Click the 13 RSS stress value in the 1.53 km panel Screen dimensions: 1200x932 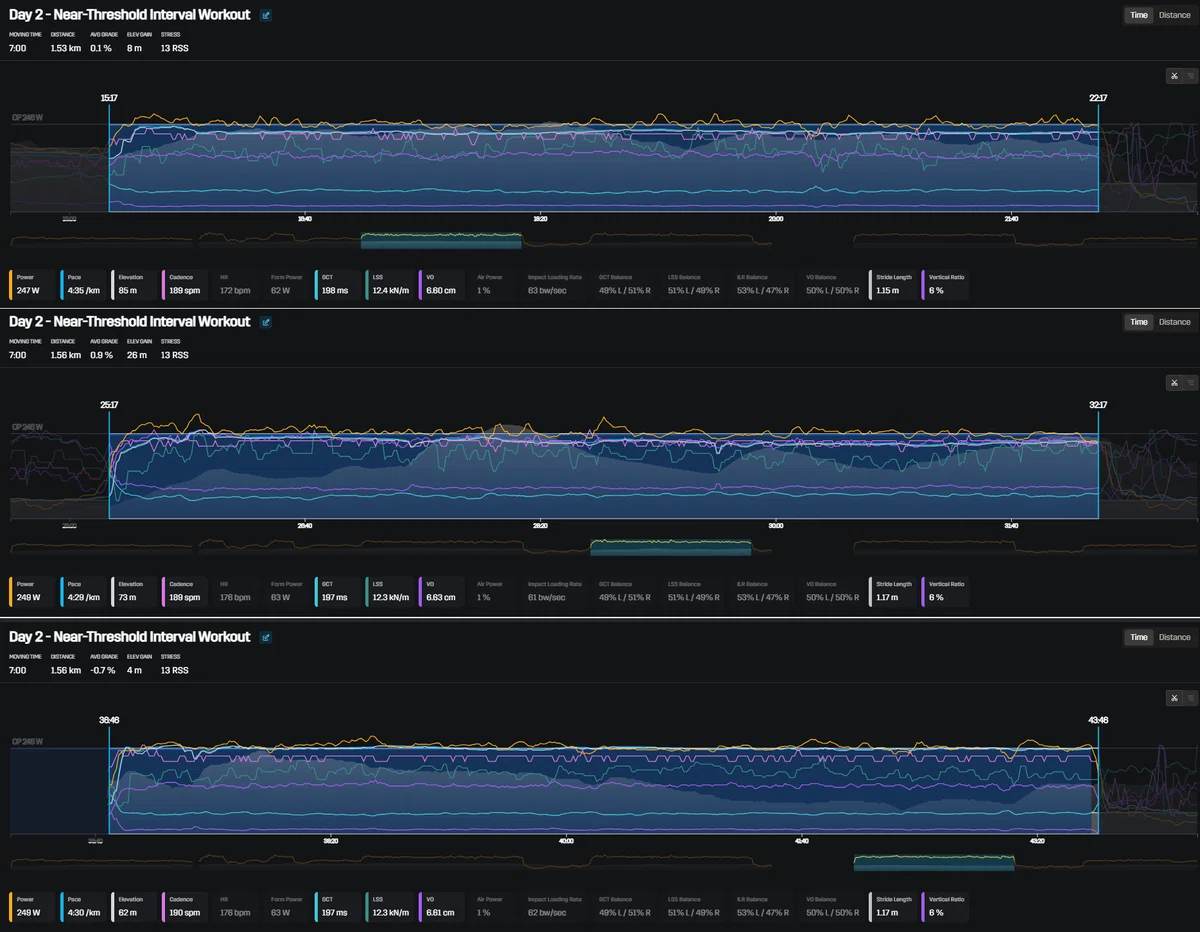click(174, 48)
